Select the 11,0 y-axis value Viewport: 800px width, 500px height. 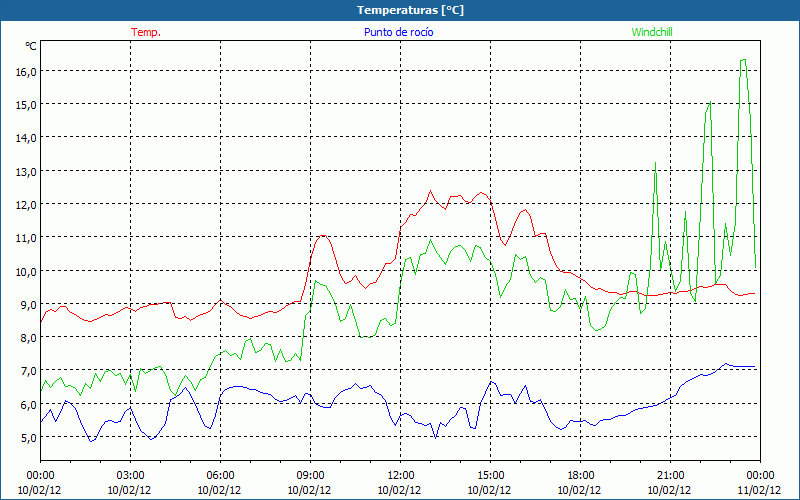[26, 238]
